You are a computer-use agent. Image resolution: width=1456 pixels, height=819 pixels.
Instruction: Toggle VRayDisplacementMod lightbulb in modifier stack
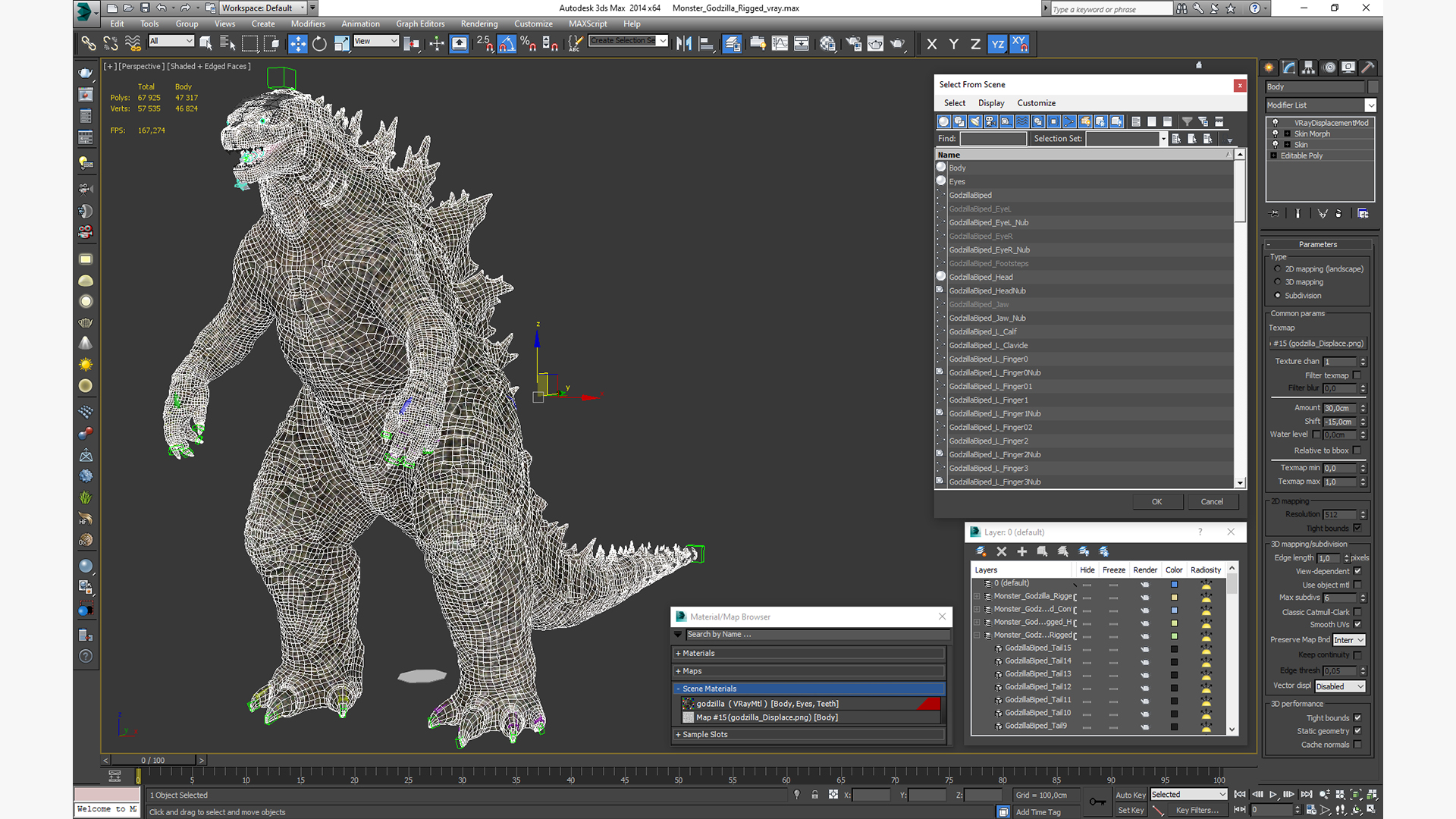1276,123
